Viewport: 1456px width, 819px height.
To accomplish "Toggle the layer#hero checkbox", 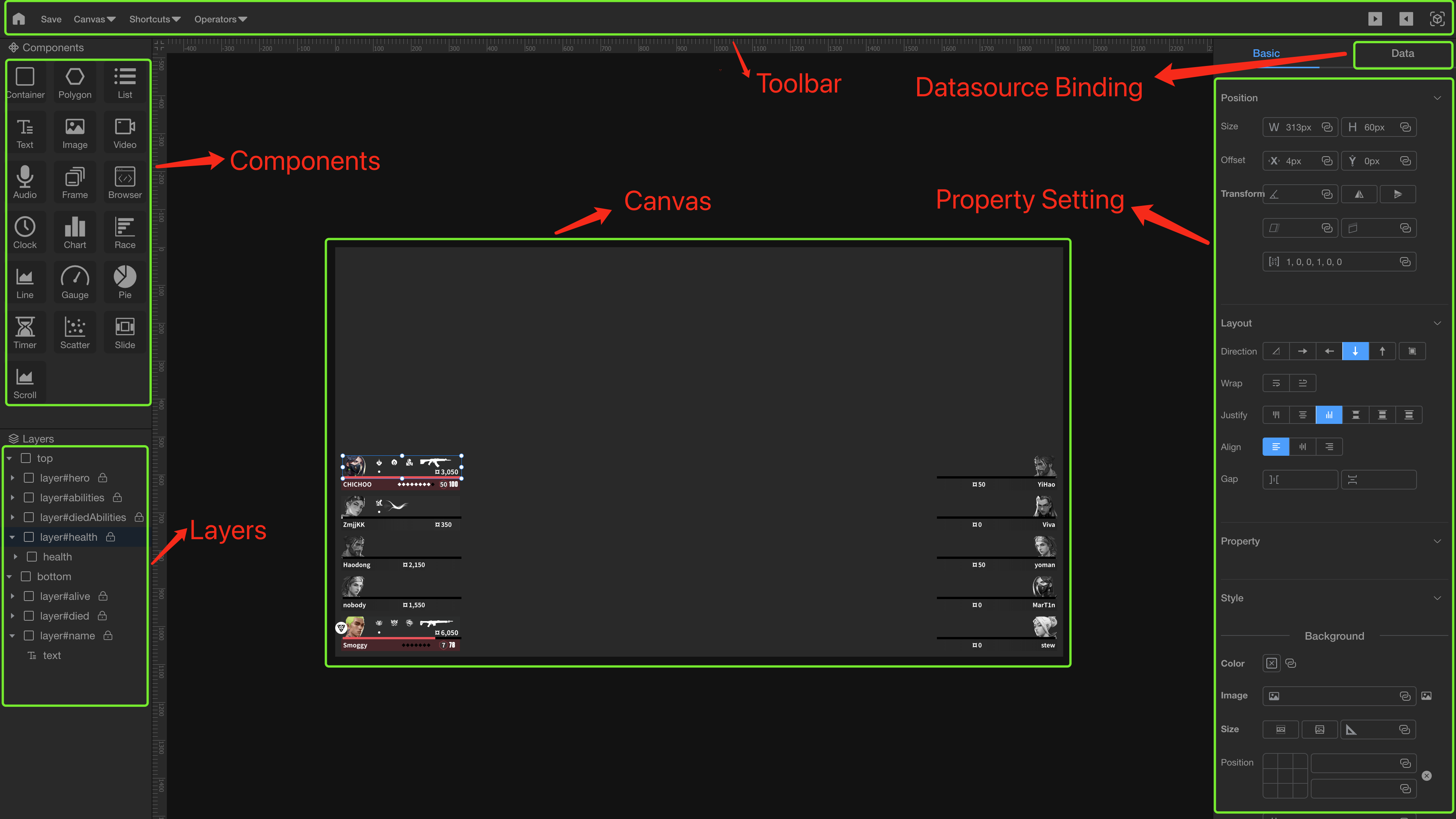I will 29,478.
